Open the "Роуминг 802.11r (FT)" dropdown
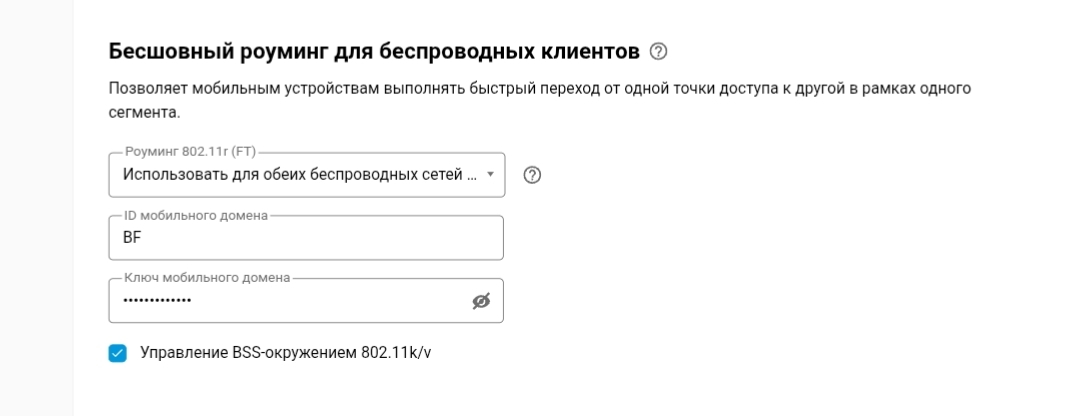The image size is (1080, 416). point(306,175)
